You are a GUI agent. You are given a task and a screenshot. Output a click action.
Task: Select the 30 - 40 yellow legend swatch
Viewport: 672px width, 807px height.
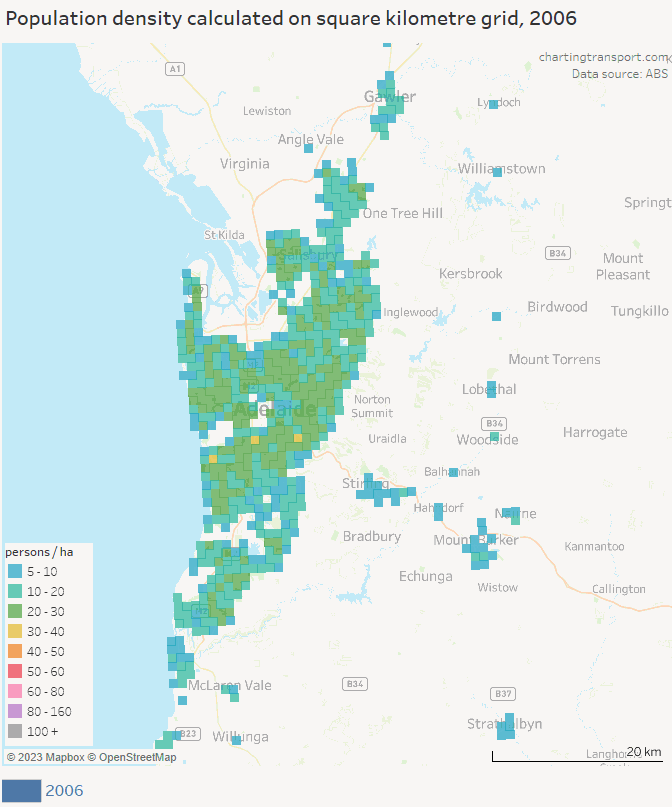point(15,632)
